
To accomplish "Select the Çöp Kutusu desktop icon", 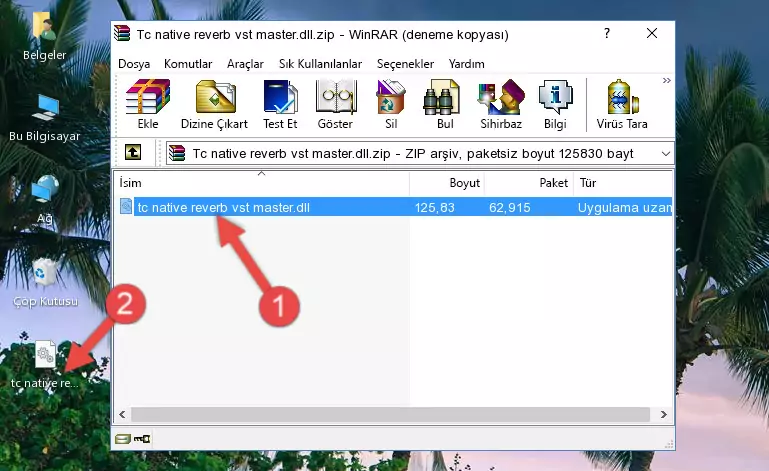I will tap(45, 282).
